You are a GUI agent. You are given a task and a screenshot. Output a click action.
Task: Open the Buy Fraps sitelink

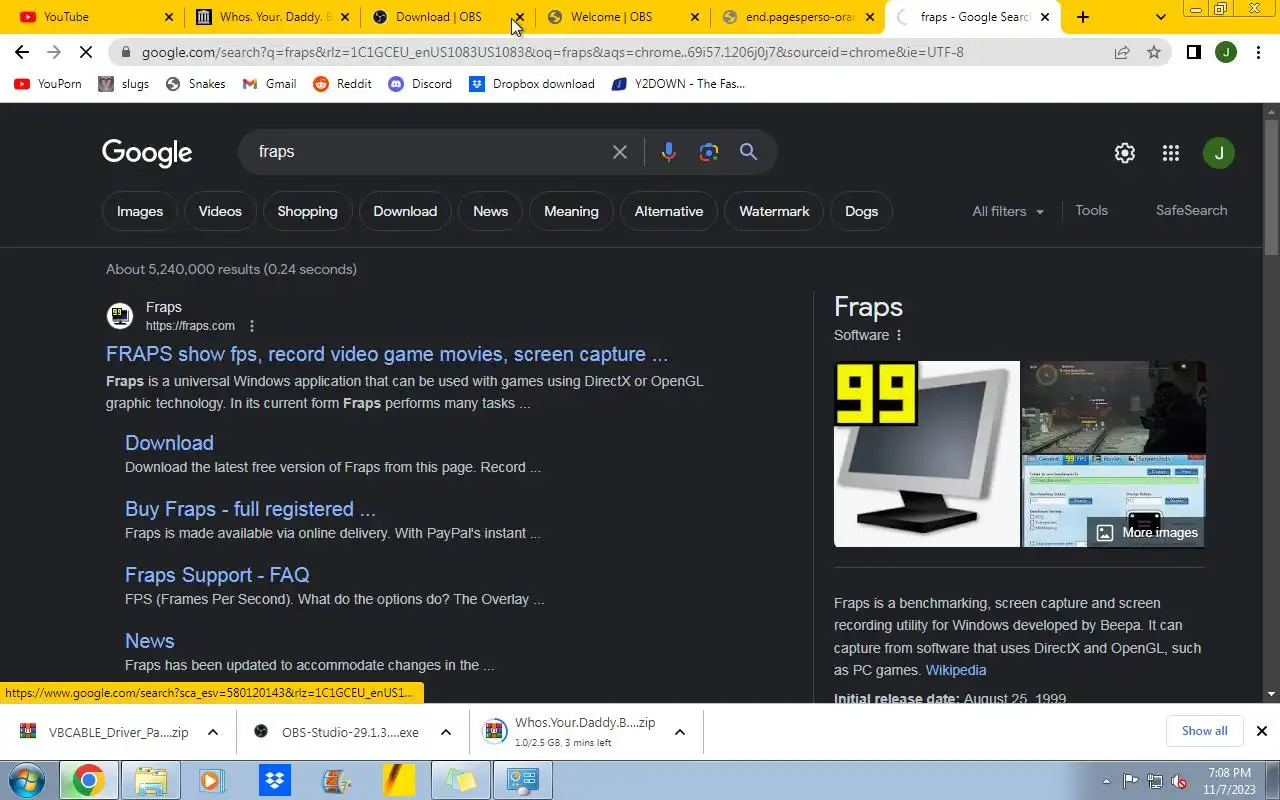pyautogui.click(x=250, y=509)
